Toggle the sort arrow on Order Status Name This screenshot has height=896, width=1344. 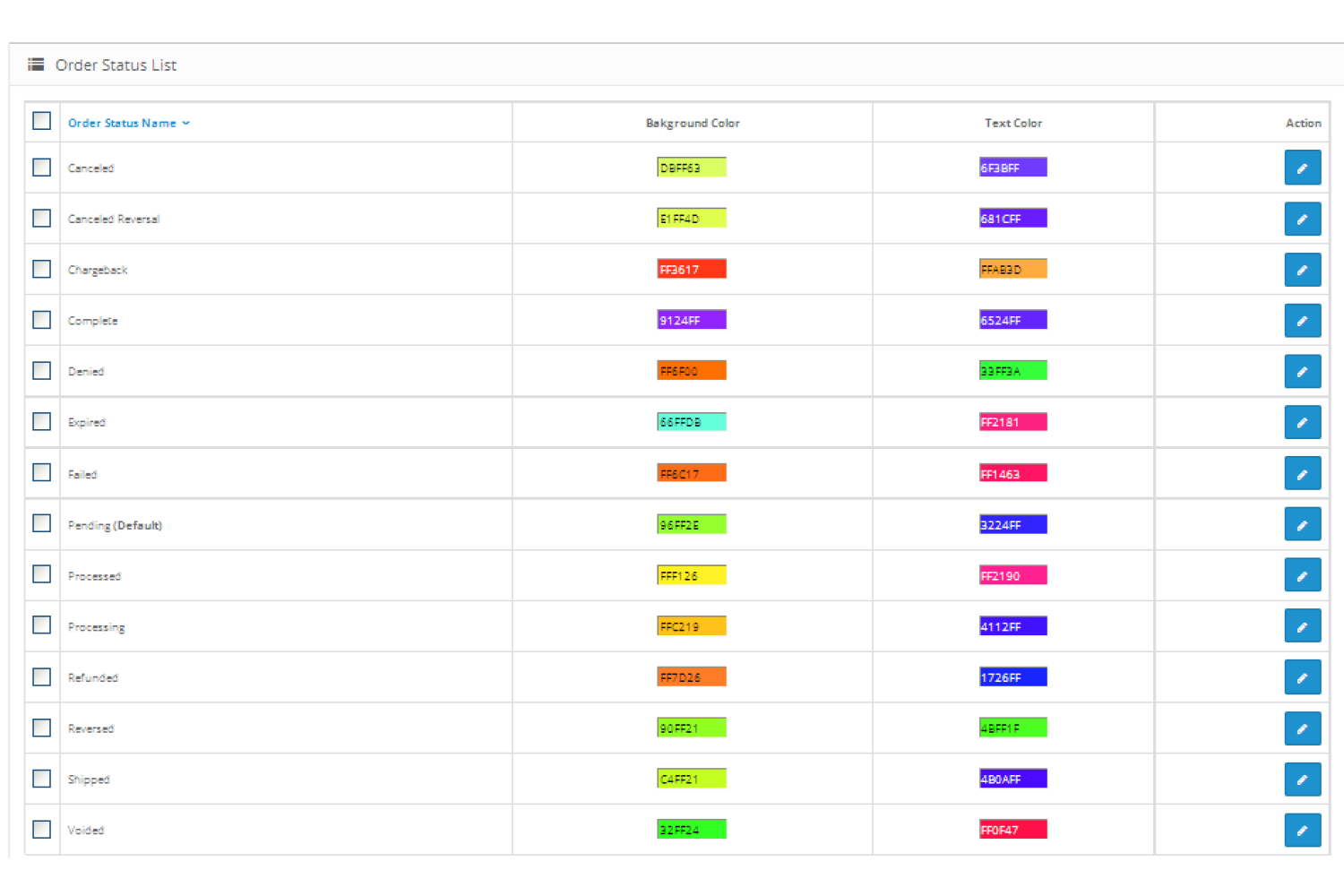(186, 123)
